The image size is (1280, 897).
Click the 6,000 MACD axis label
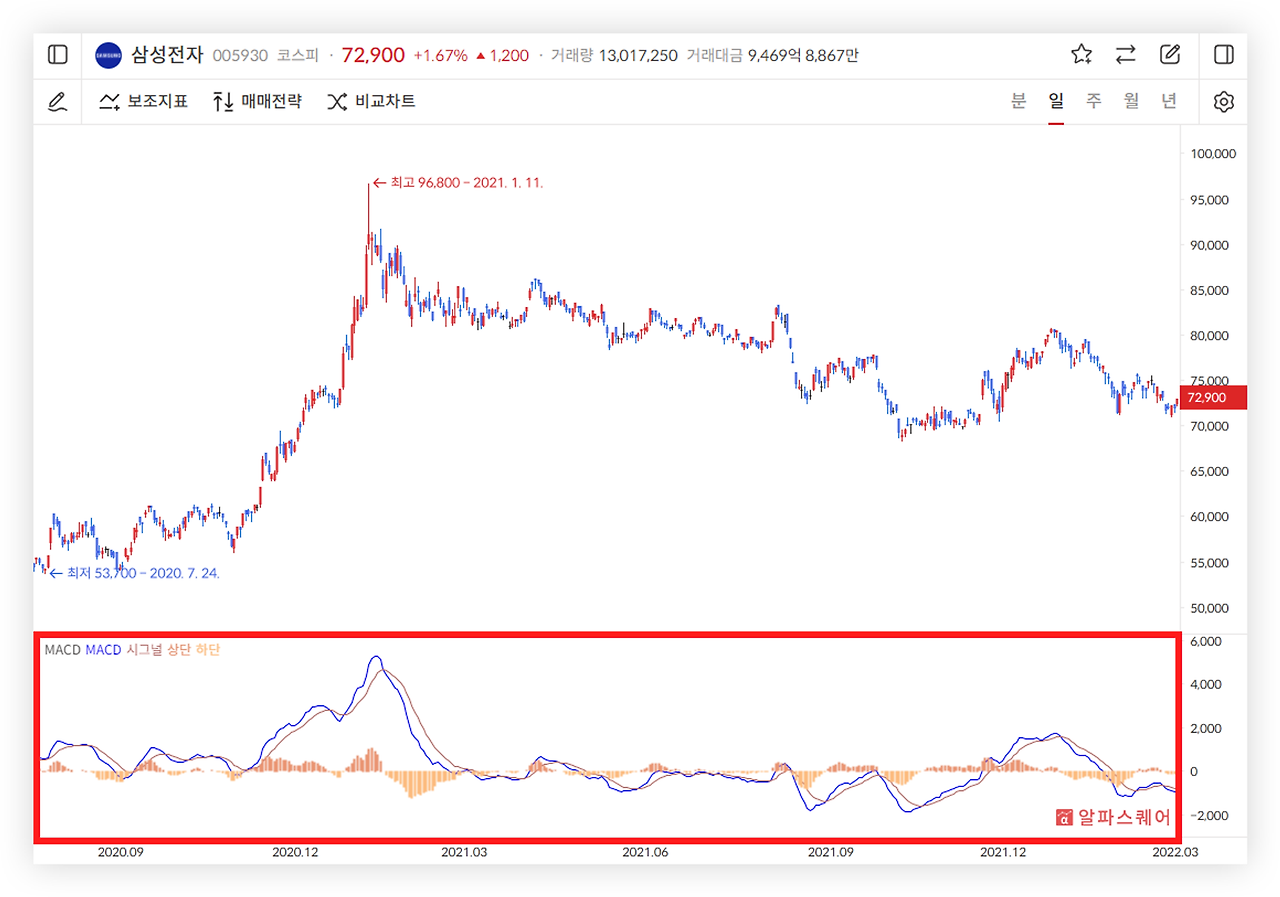click(x=1204, y=641)
